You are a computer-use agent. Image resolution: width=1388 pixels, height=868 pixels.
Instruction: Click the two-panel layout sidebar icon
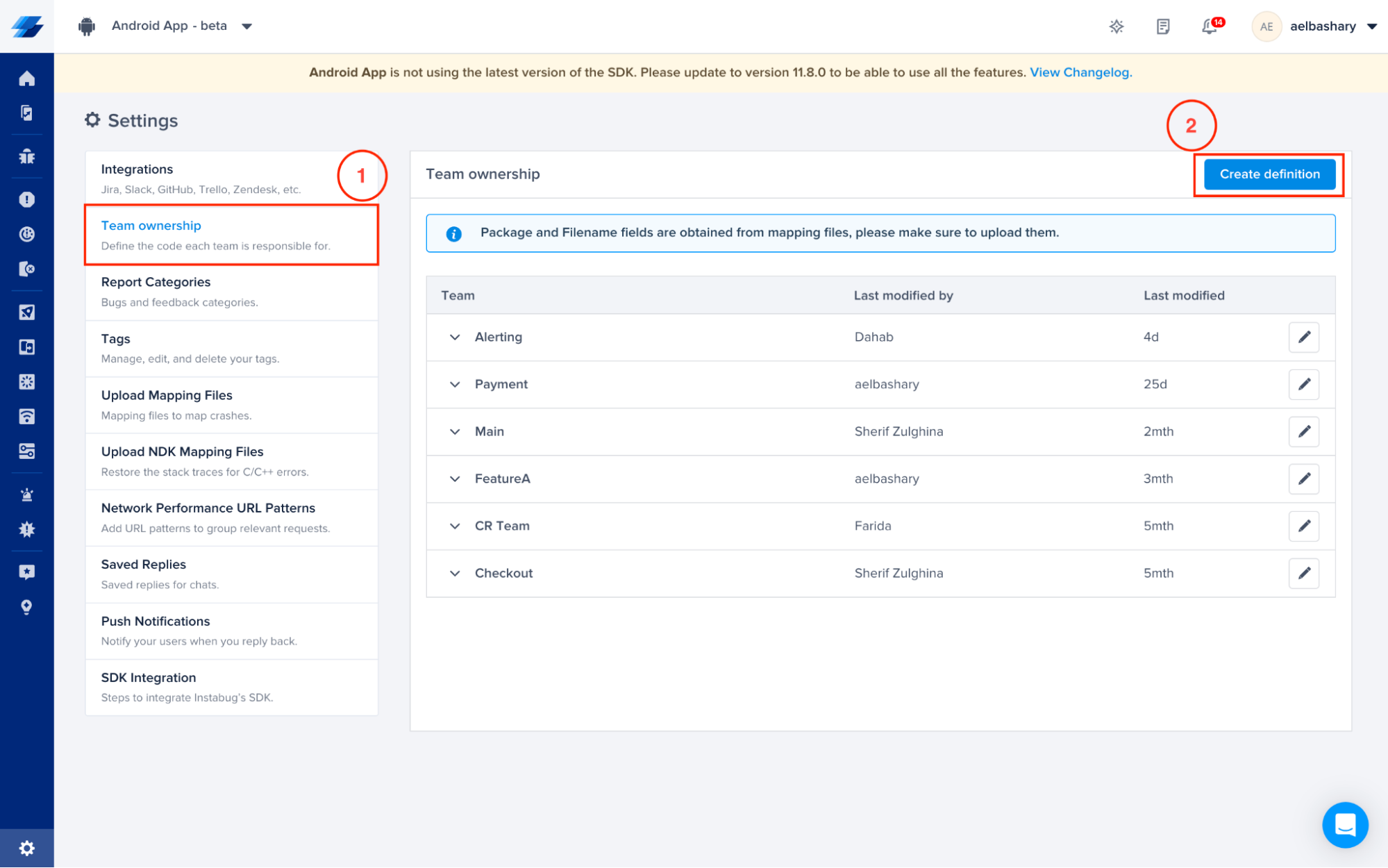tap(26, 347)
